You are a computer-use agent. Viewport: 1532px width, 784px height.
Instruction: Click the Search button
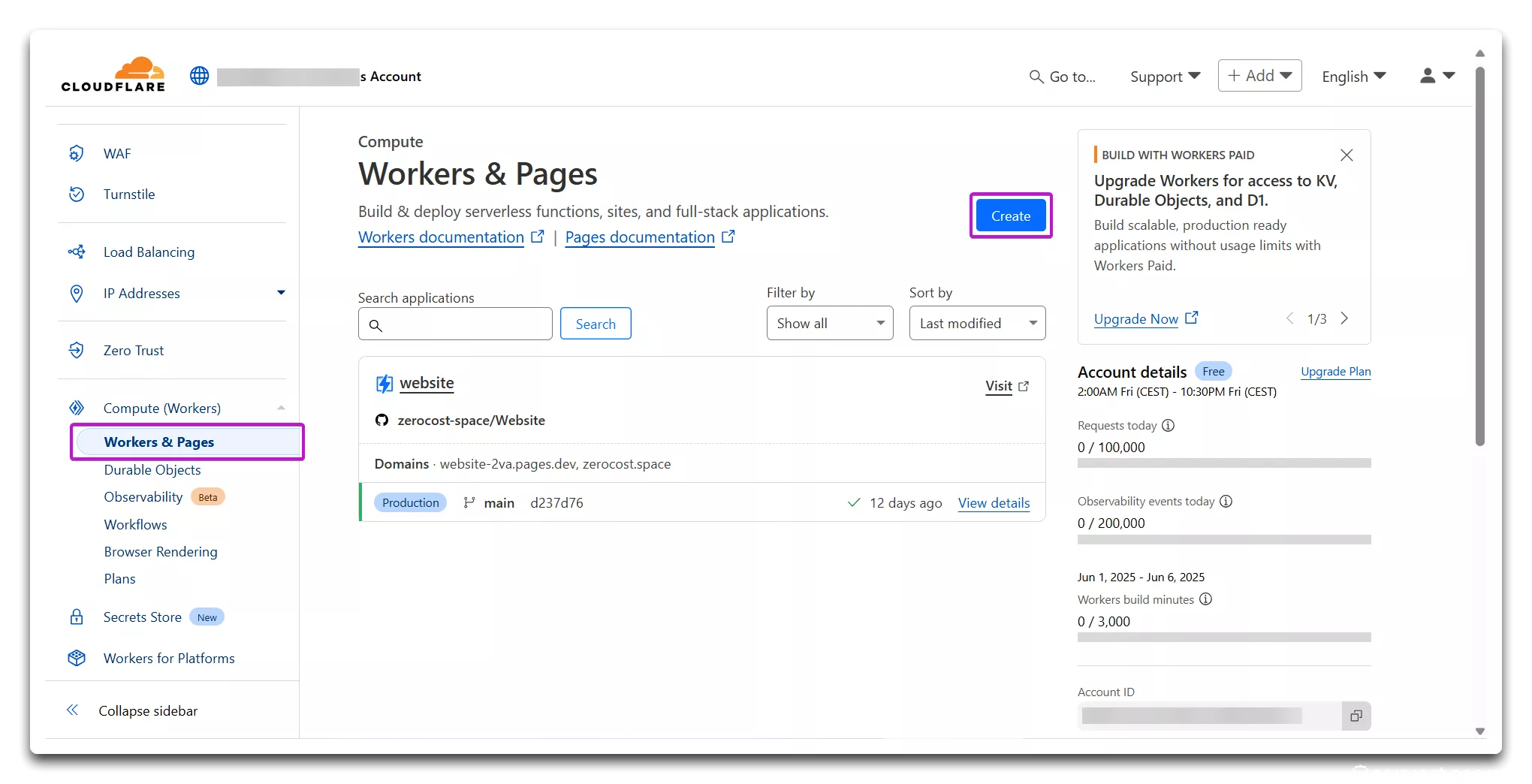point(596,324)
